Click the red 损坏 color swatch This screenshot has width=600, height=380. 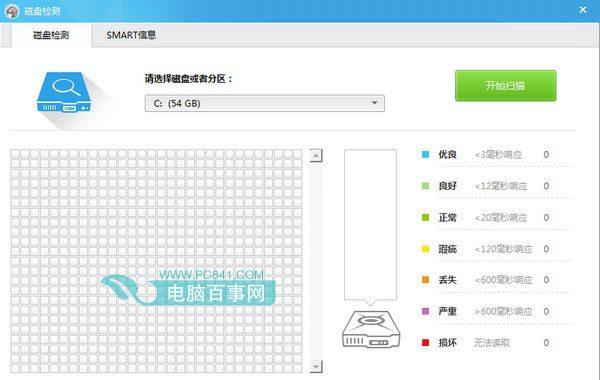425,342
